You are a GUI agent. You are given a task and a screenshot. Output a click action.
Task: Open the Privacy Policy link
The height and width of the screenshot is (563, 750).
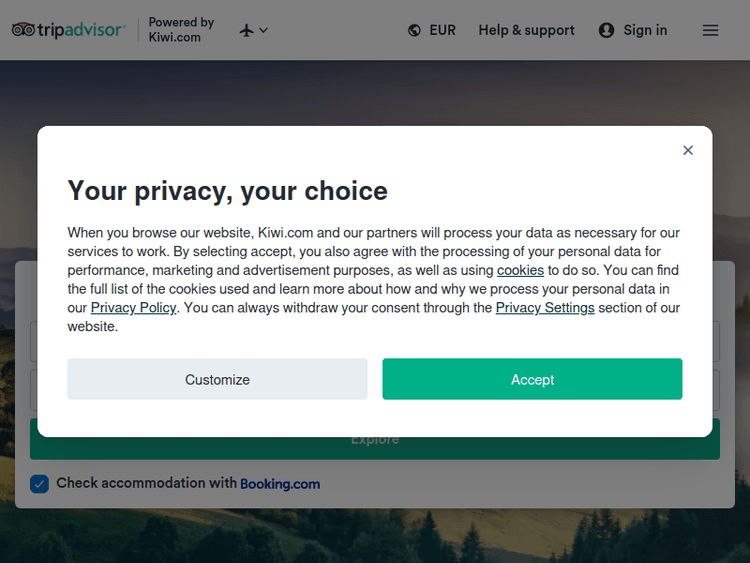point(133,308)
